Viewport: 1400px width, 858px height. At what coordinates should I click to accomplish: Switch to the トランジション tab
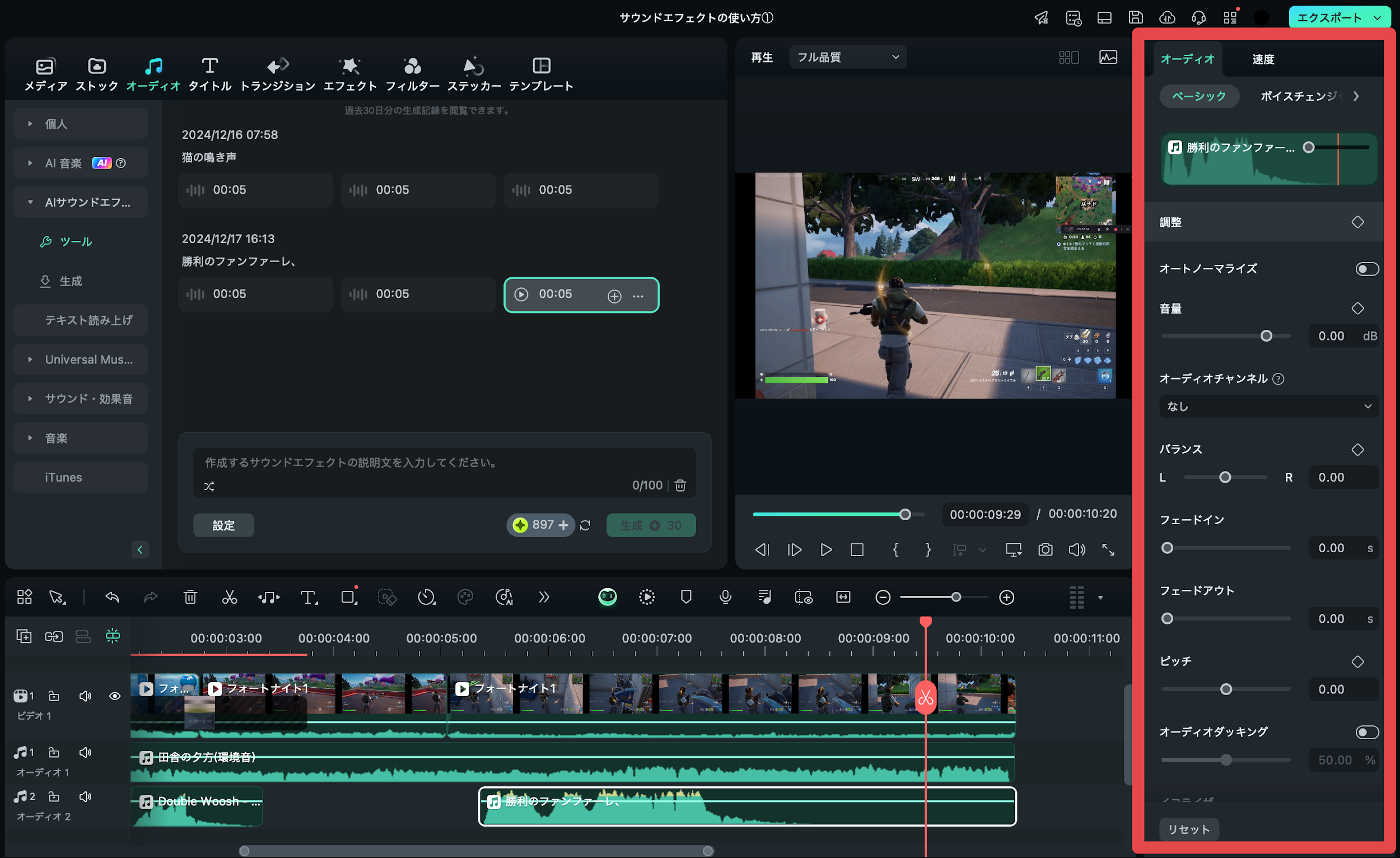point(277,74)
